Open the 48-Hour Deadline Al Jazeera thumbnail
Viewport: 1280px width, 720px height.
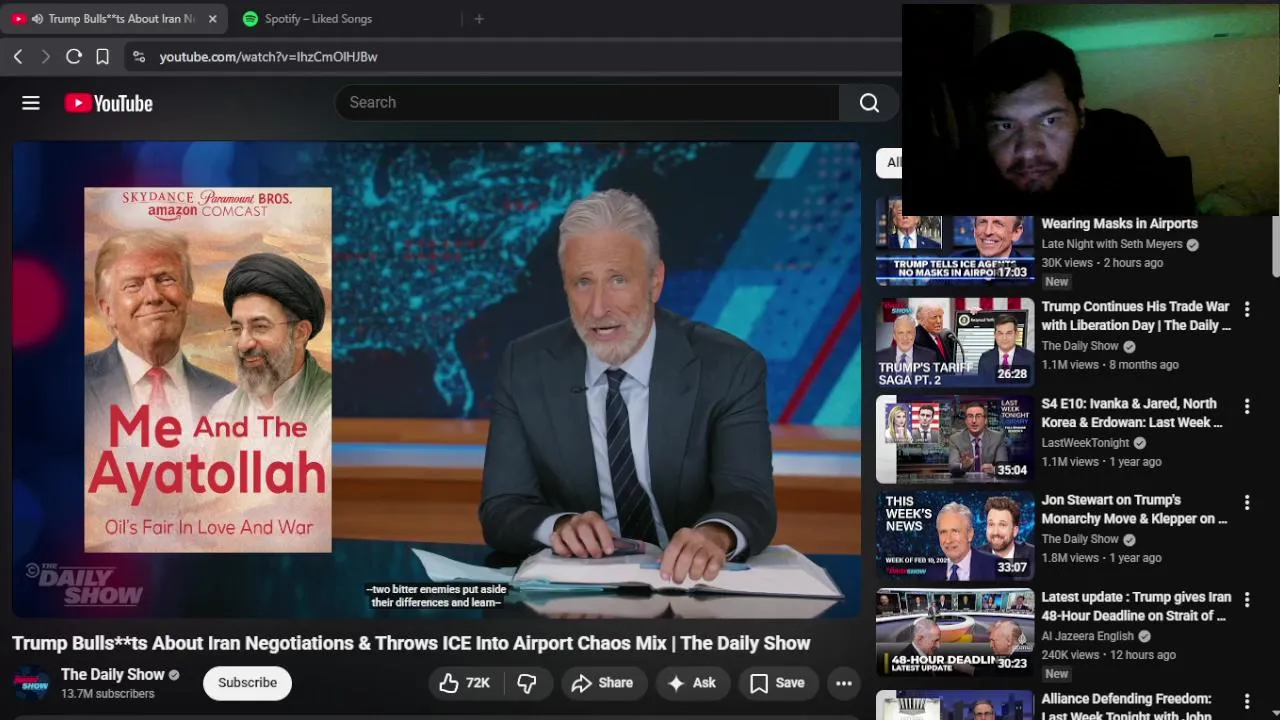click(955, 632)
